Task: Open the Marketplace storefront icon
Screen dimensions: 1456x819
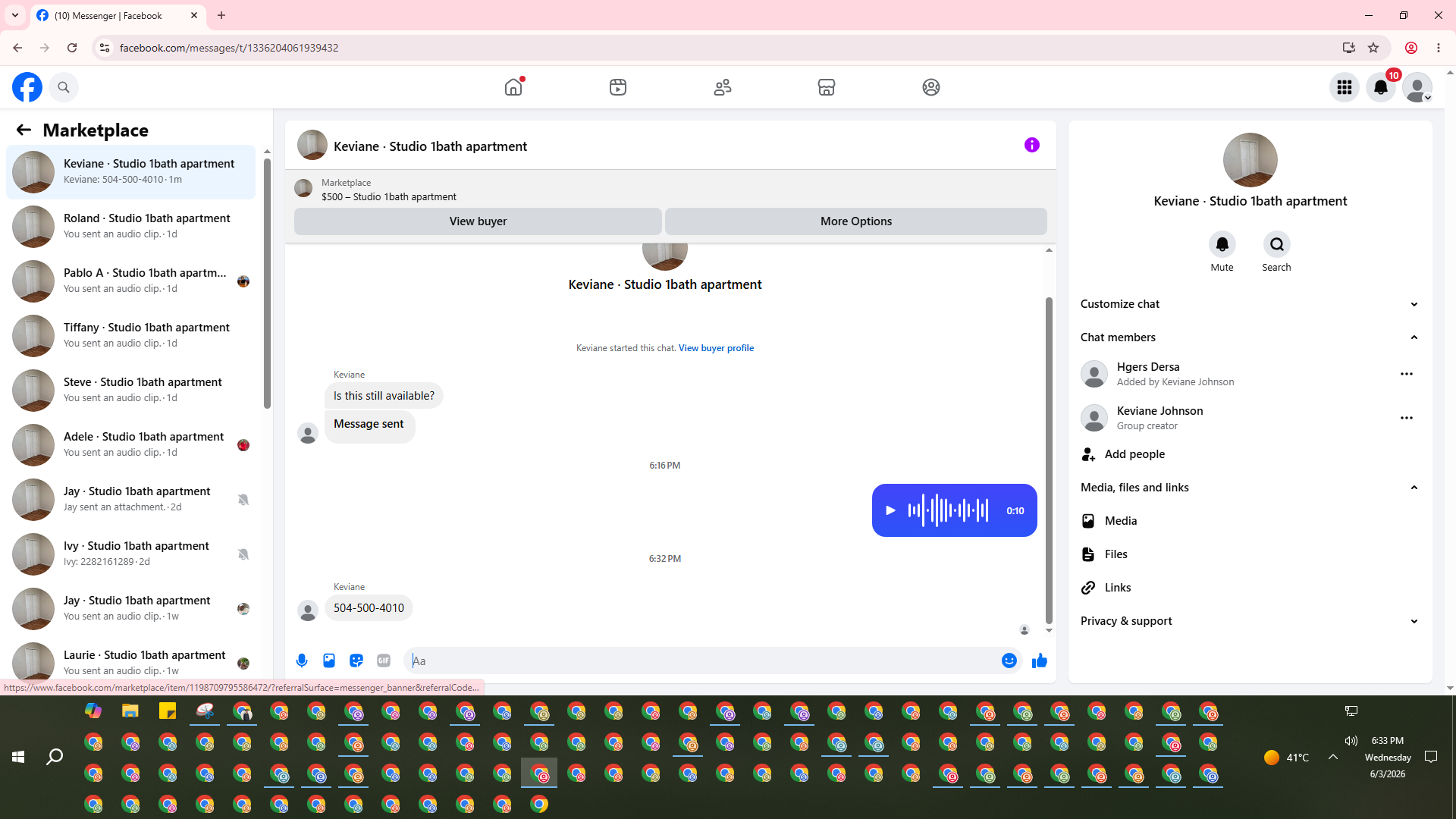Action: (x=827, y=87)
